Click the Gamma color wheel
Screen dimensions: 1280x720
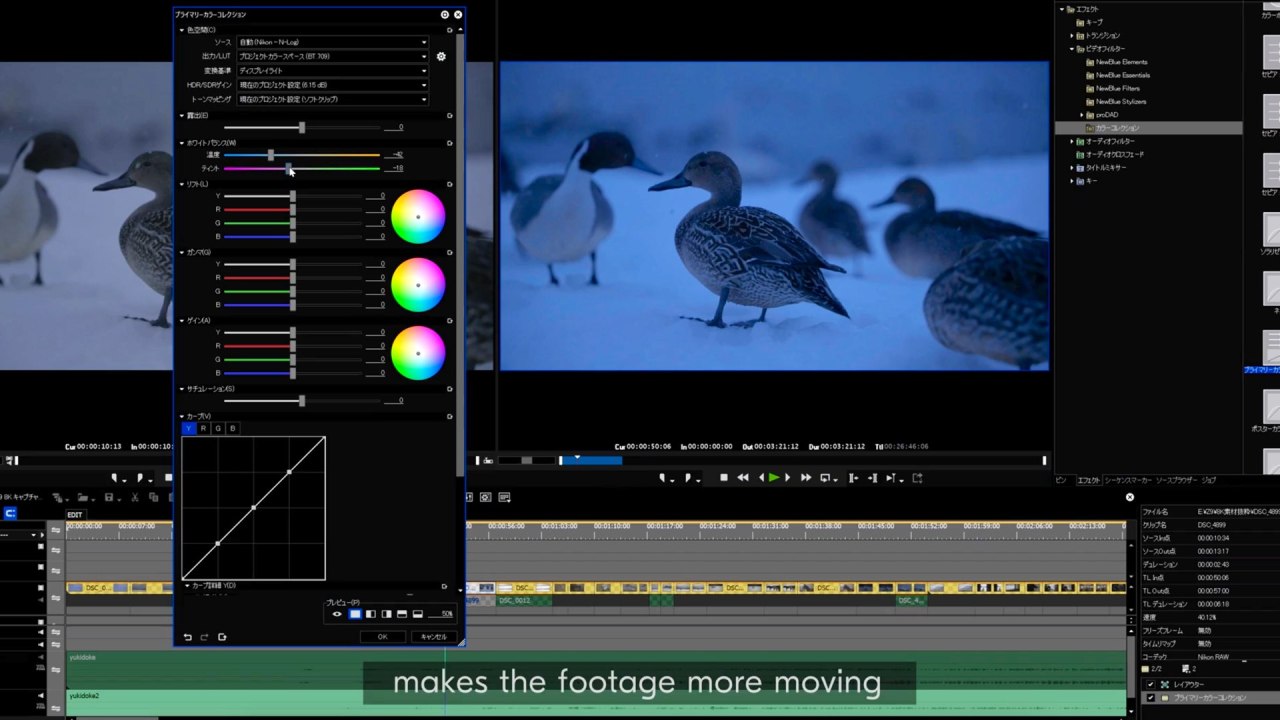tap(417, 284)
